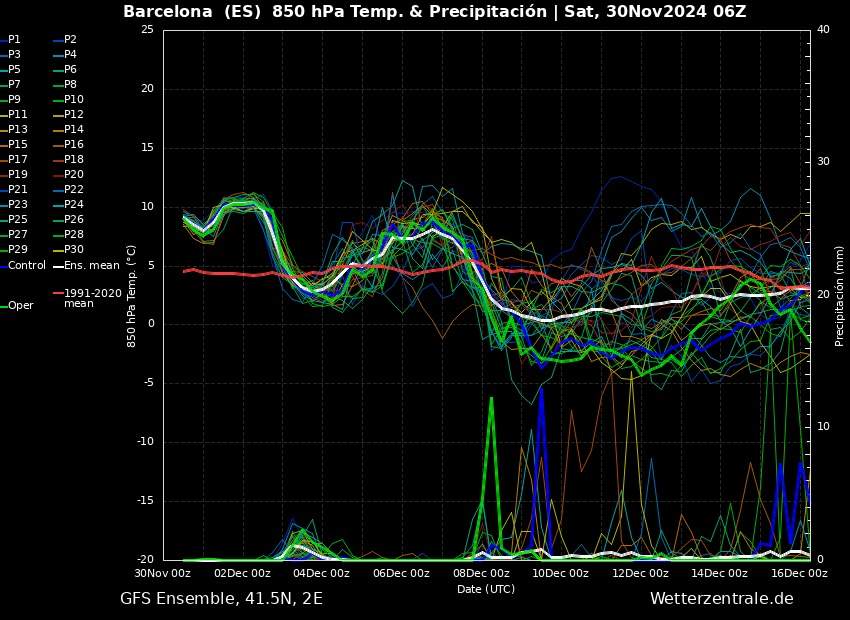Click the P22 legend entry
850x620 pixels.
click(x=68, y=190)
